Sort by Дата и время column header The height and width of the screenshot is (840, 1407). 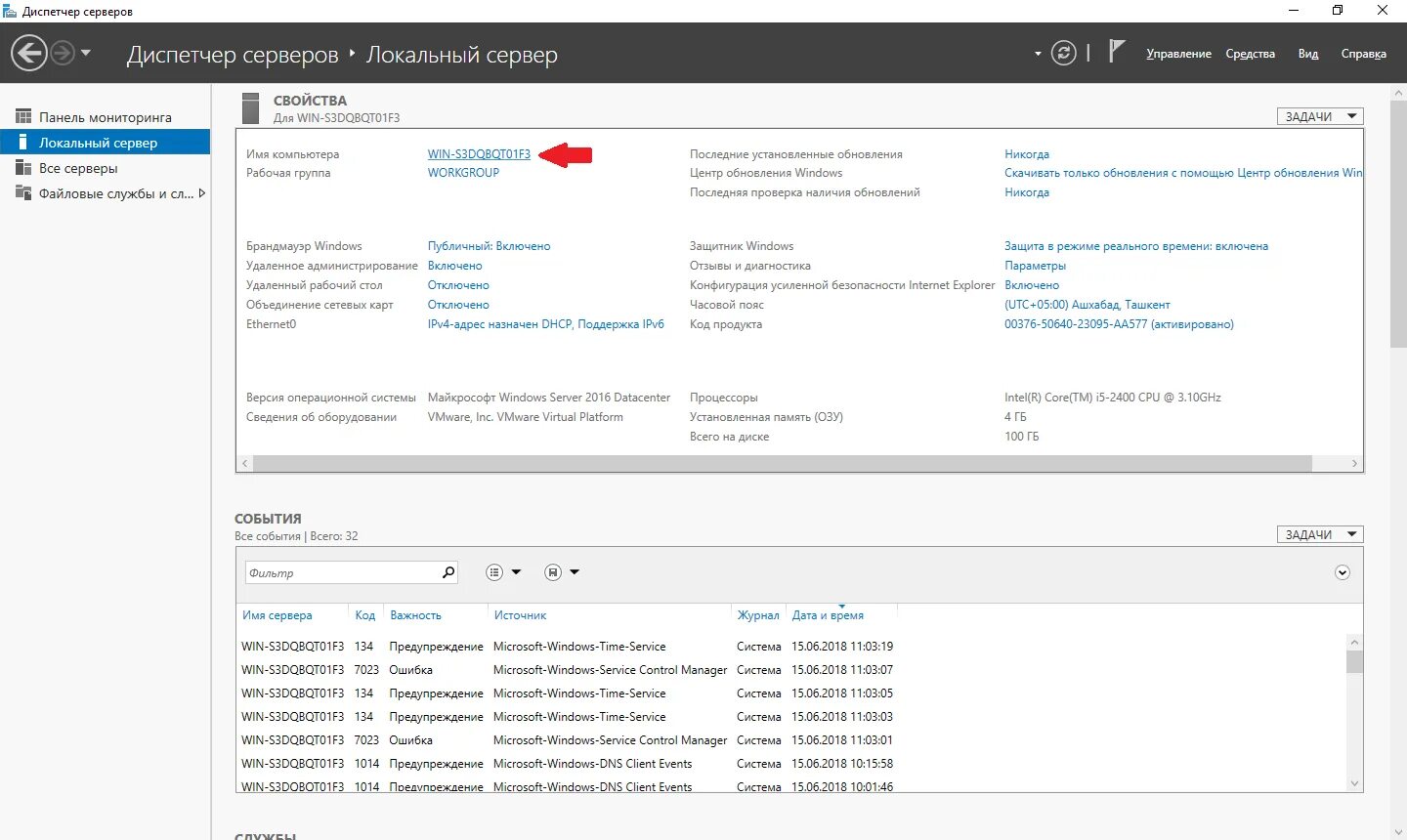[x=828, y=615]
